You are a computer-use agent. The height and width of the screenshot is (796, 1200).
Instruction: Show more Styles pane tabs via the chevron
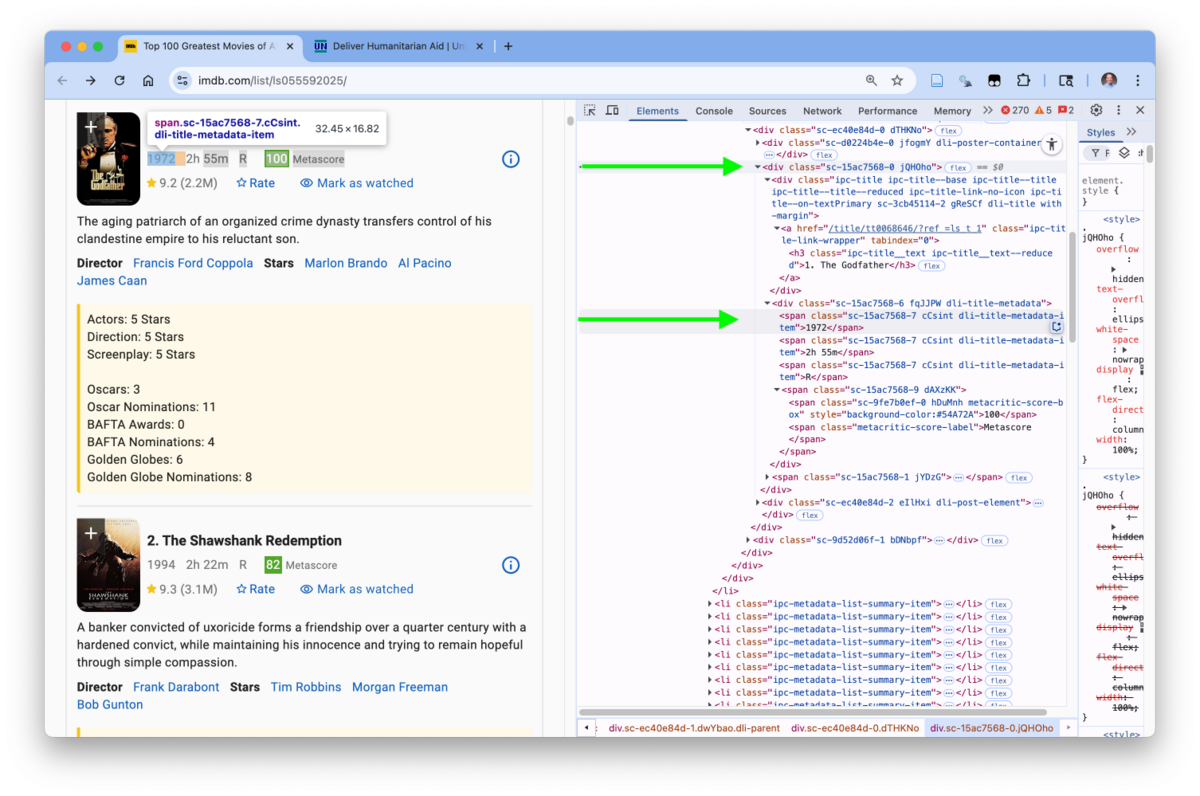point(1131,132)
